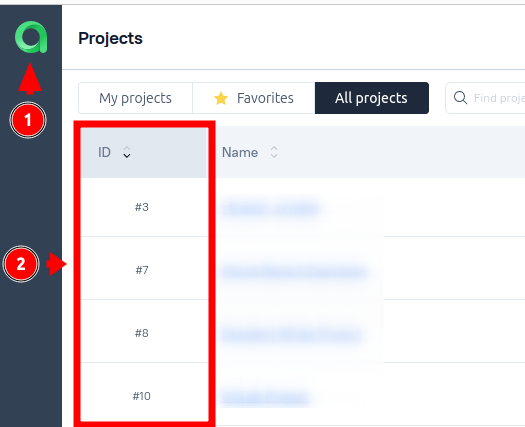Open the blurred project name link for #10
The image size is (525, 427).
tap(265, 398)
